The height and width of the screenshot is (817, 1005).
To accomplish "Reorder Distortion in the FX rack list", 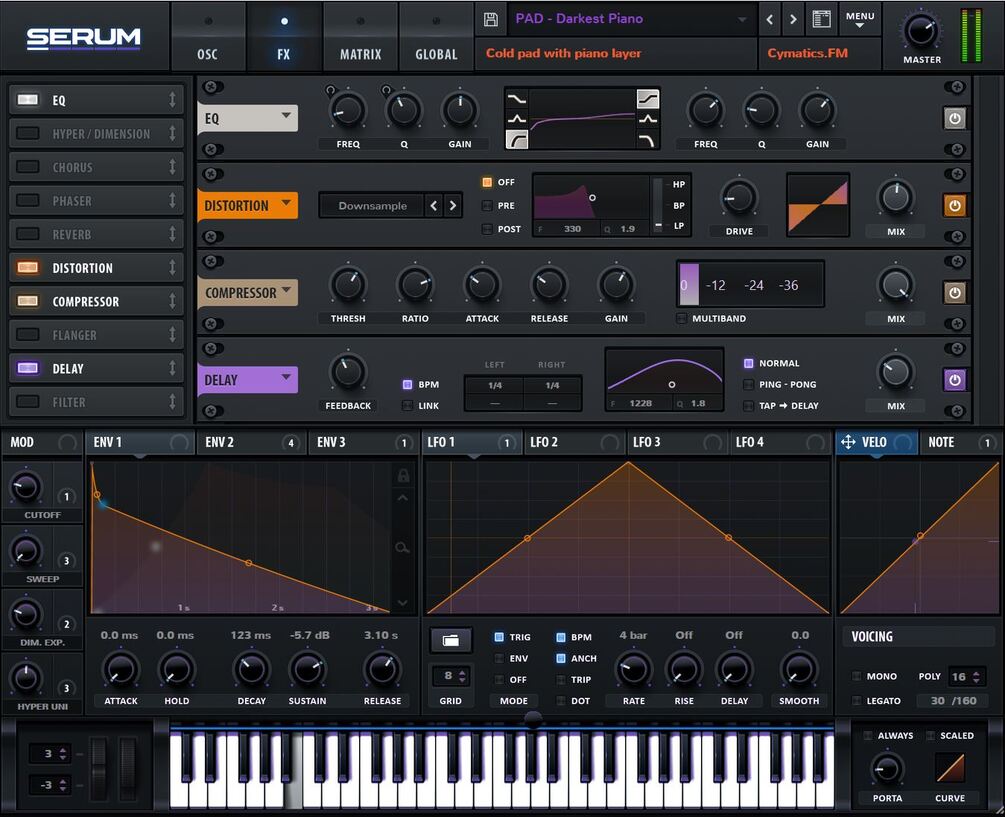I will click(x=172, y=268).
